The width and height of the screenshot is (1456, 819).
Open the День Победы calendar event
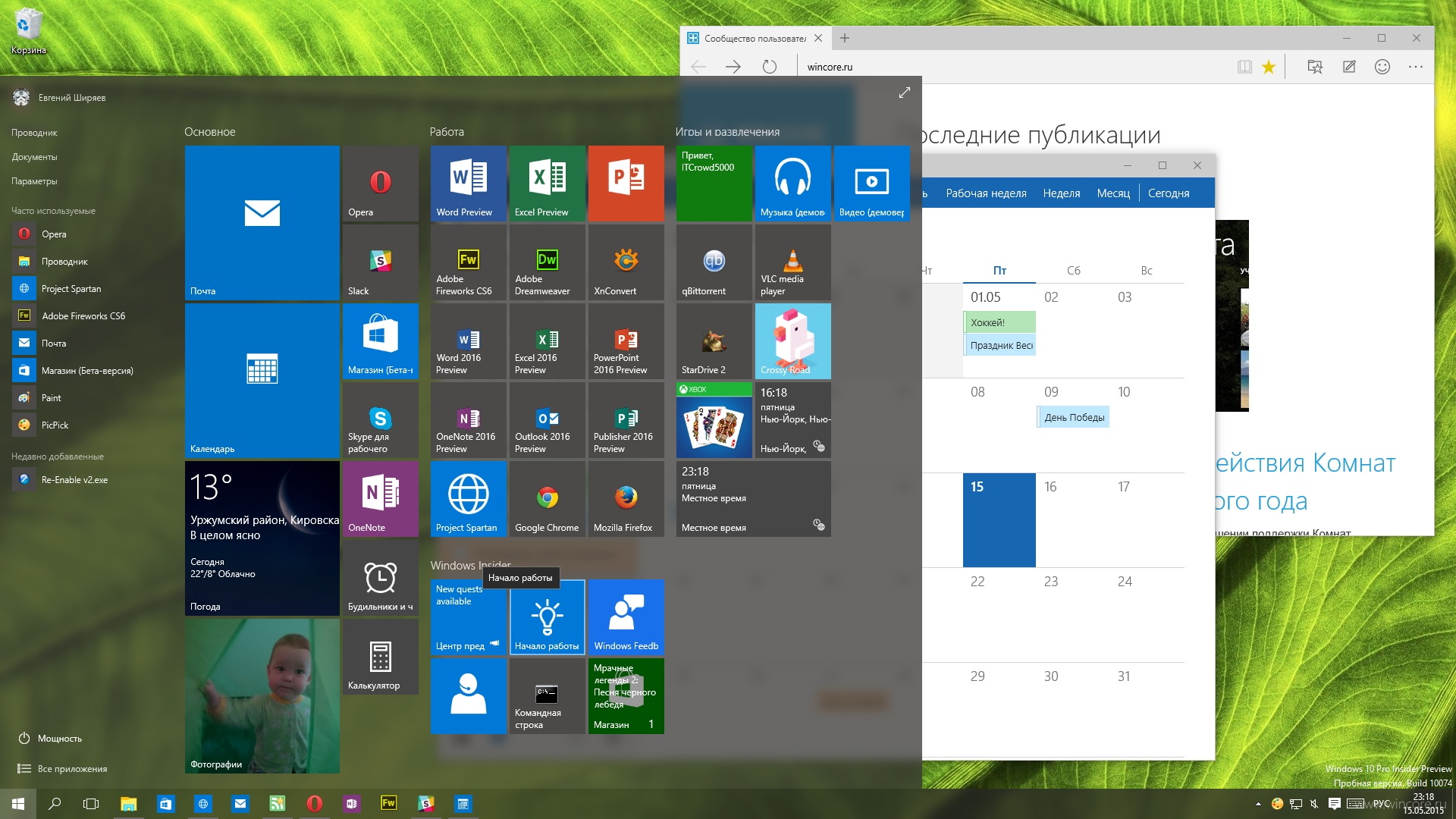tap(1073, 417)
